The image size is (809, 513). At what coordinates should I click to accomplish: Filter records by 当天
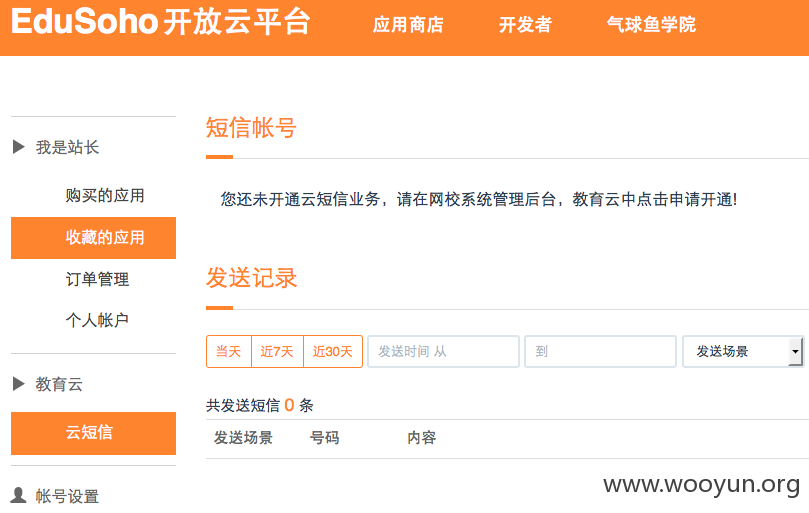coord(229,351)
